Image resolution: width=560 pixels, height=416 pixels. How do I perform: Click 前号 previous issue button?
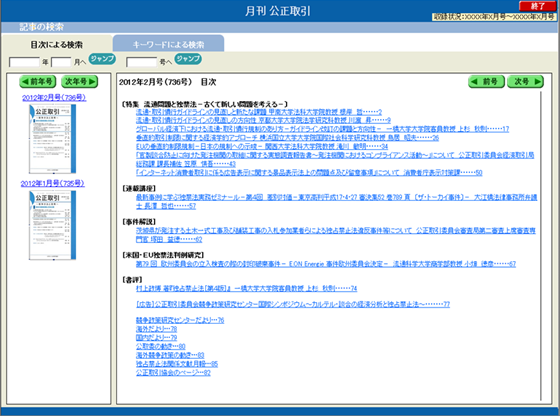[x=486, y=81]
